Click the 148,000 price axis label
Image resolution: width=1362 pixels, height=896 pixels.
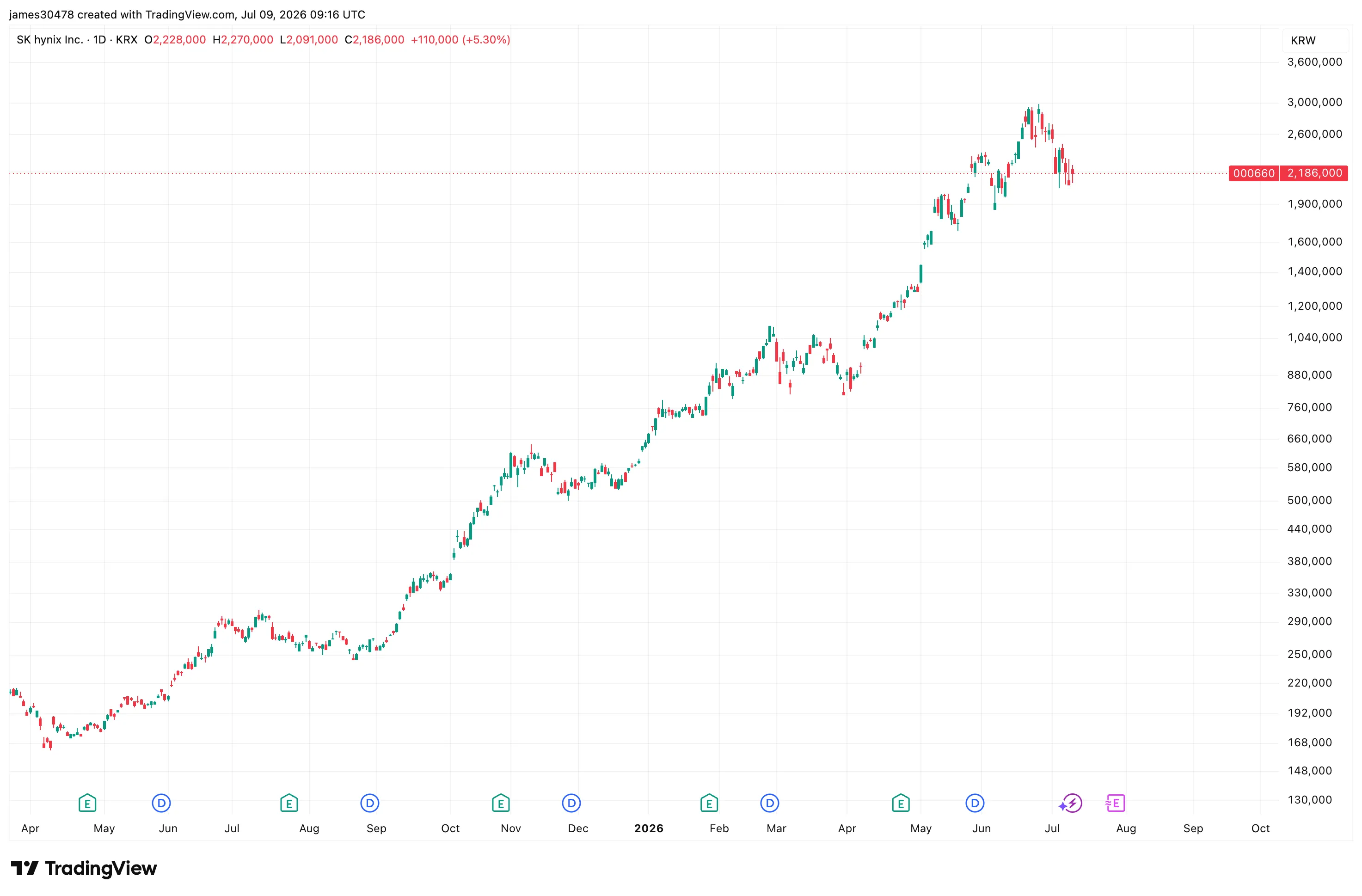pyautogui.click(x=1309, y=771)
